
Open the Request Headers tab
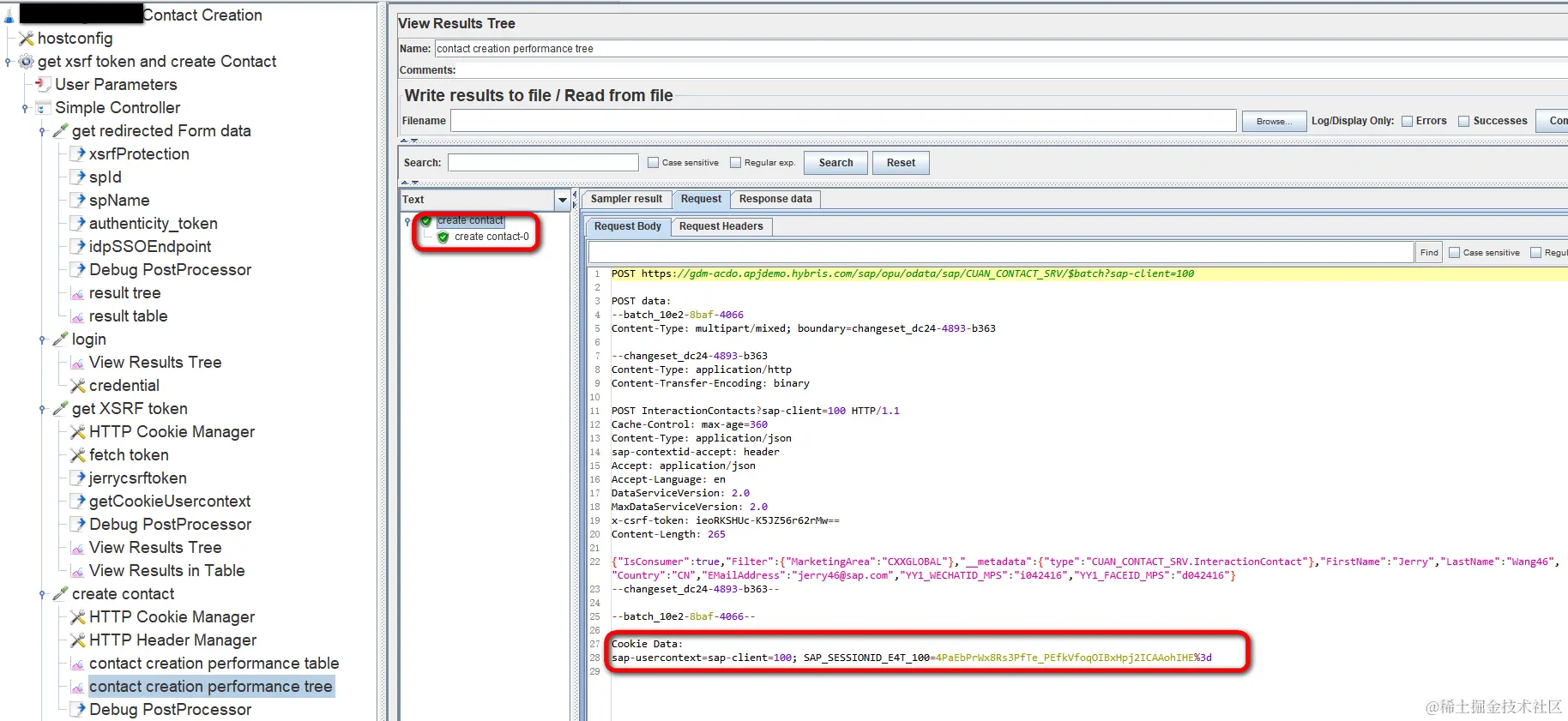(721, 226)
